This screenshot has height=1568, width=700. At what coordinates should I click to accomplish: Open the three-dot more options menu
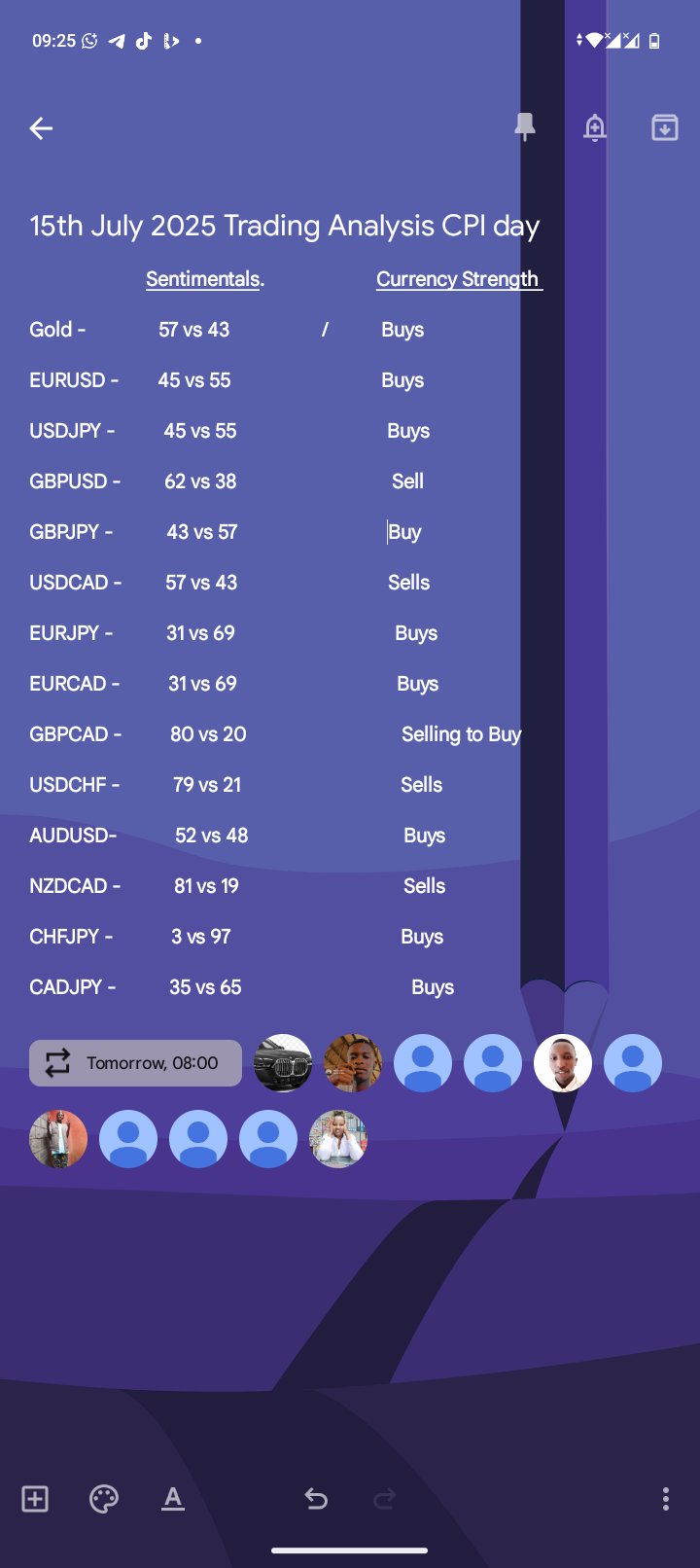666,1499
